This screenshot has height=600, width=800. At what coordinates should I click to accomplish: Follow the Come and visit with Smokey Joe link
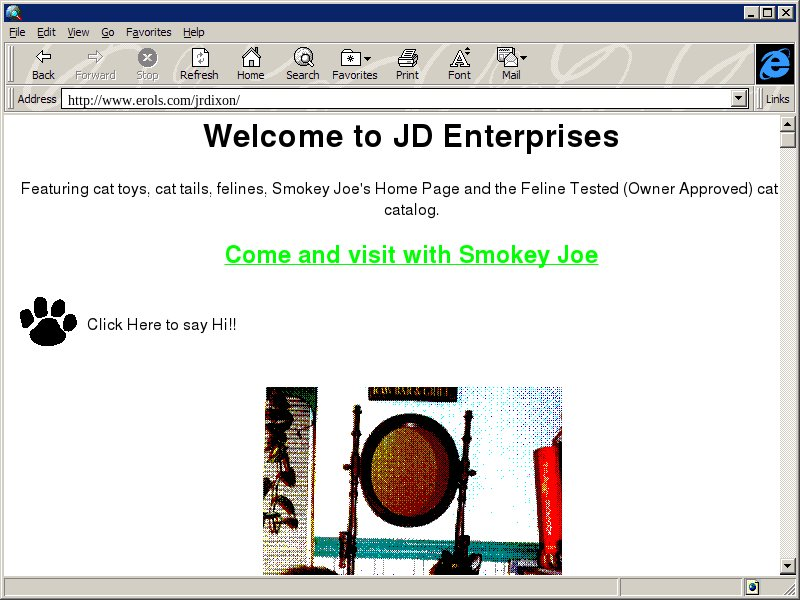(411, 255)
